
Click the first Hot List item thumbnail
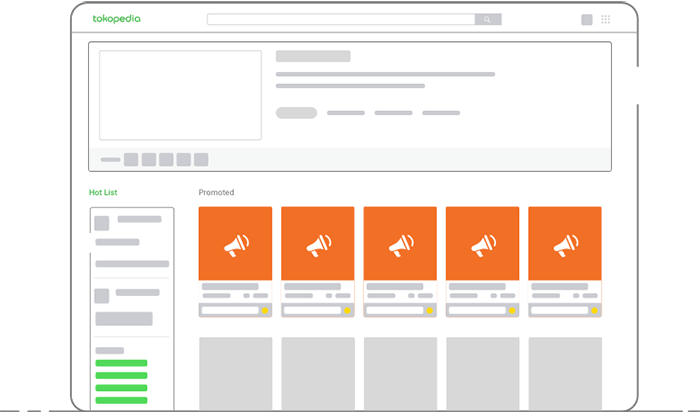point(101,223)
